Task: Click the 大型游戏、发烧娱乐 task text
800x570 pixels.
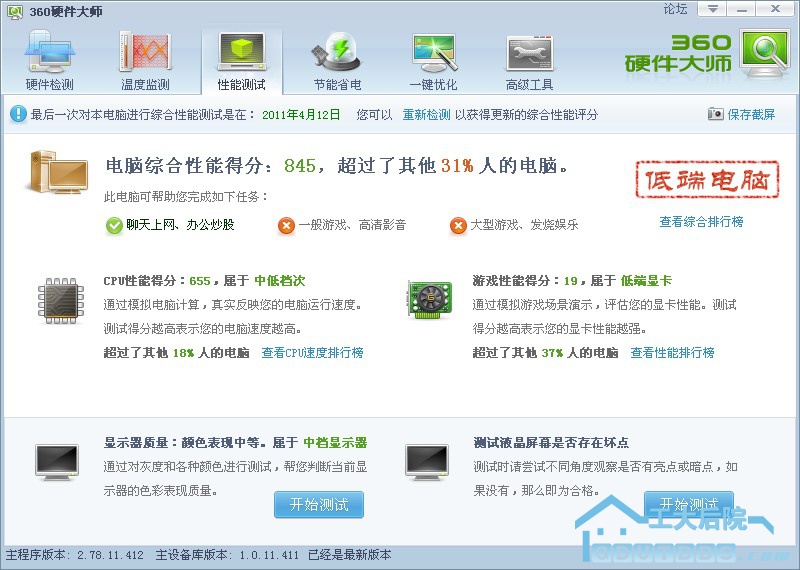Action: click(524, 225)
